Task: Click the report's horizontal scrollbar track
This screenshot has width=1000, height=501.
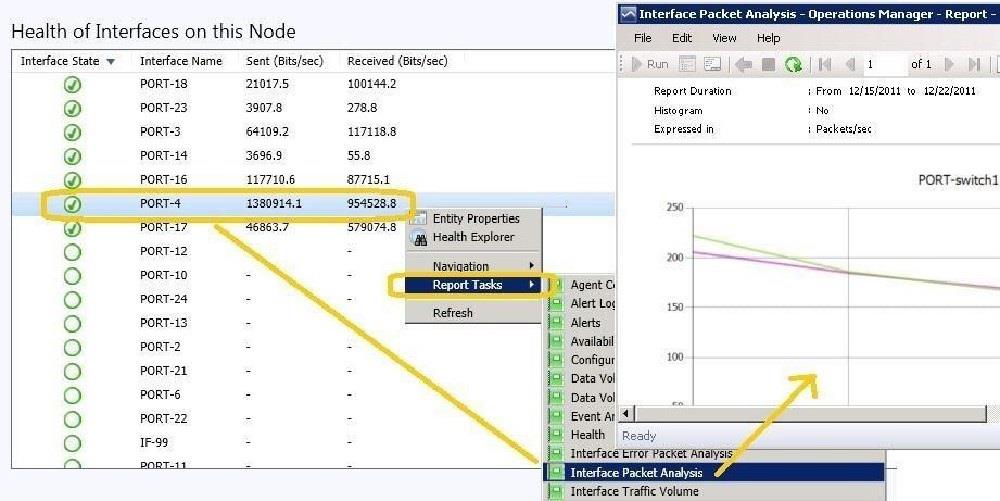Action: pos(810,414)
